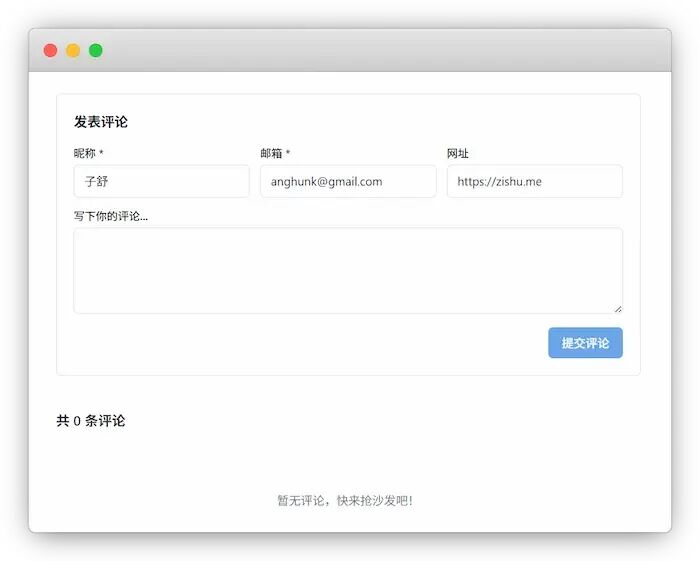Screen dimensions: 700x561
Task: Click the 网址 label
Action: pyautogui.click(x=458, y=154)
